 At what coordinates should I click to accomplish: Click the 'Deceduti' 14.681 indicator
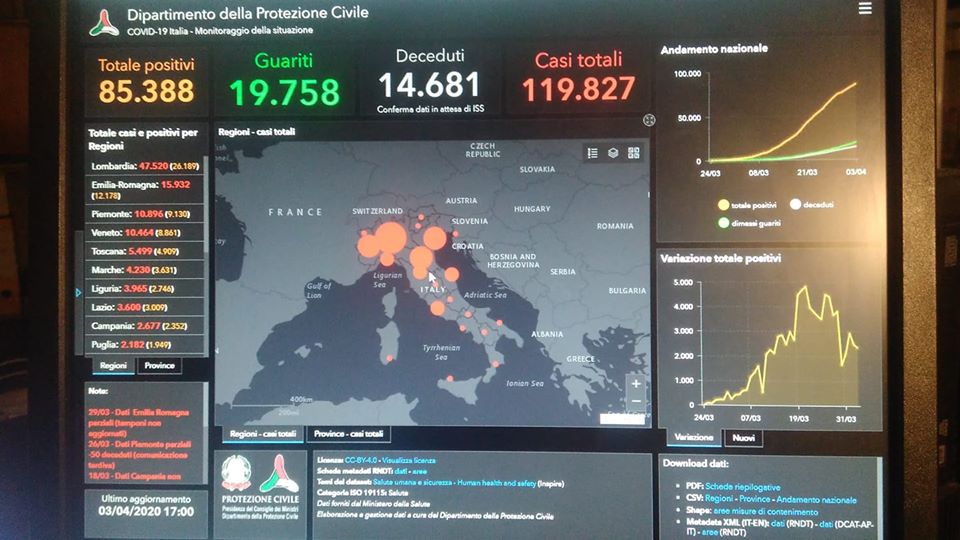pos(430,81)
